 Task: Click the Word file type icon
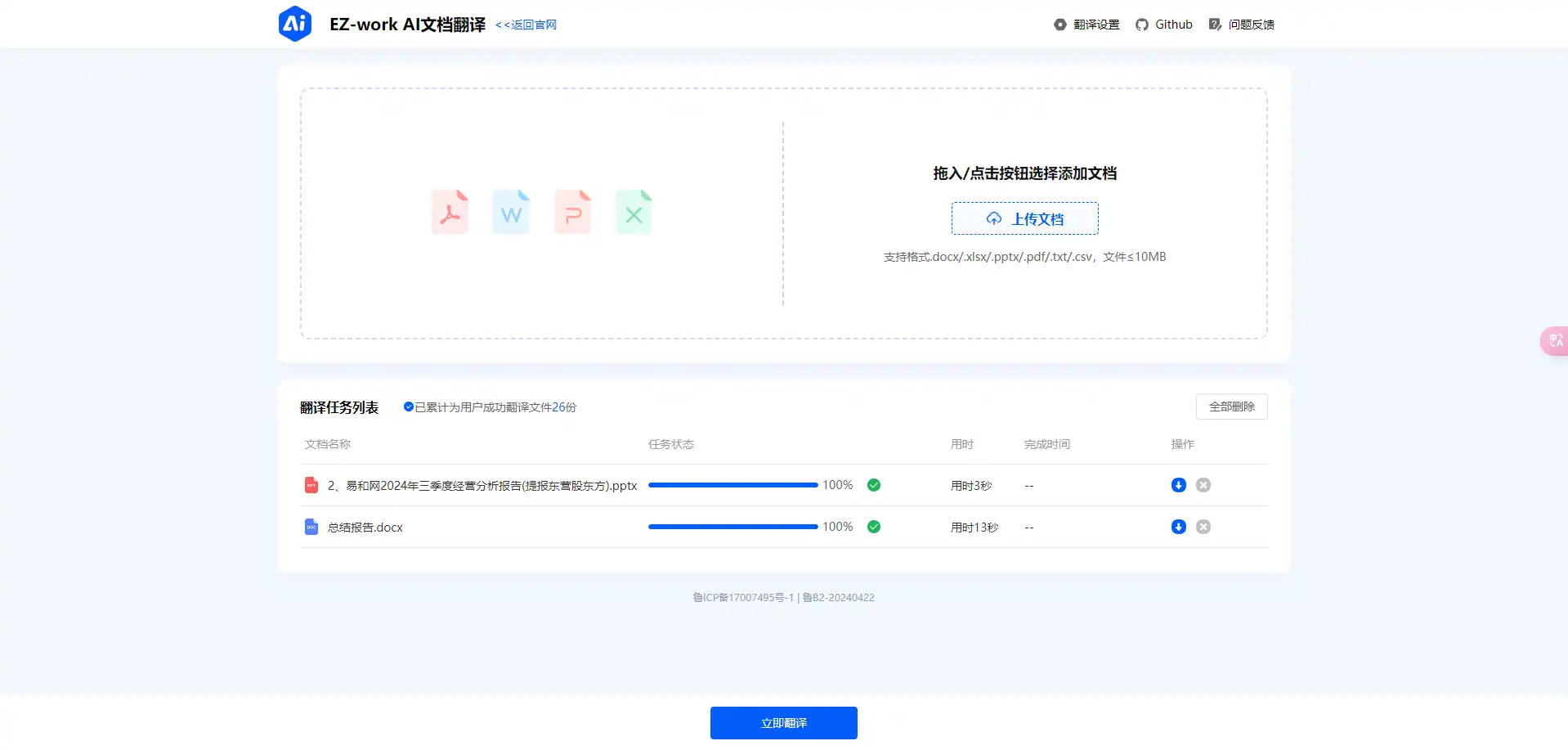(x=511, y=213)
